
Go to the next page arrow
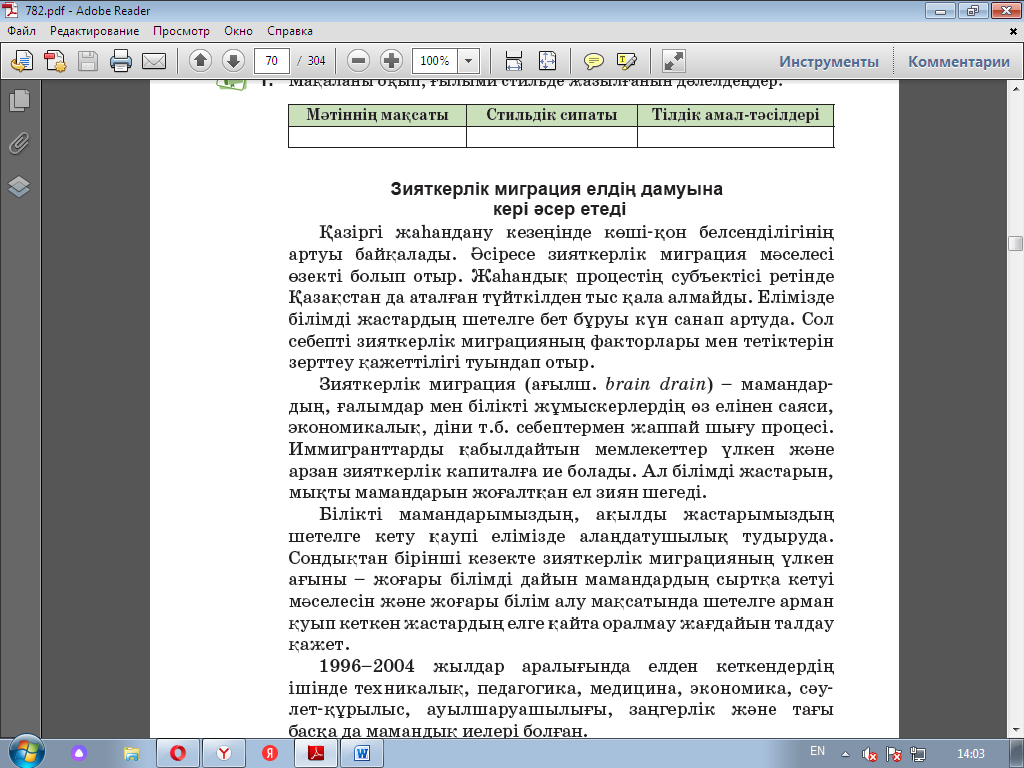(x=233, y=61)
